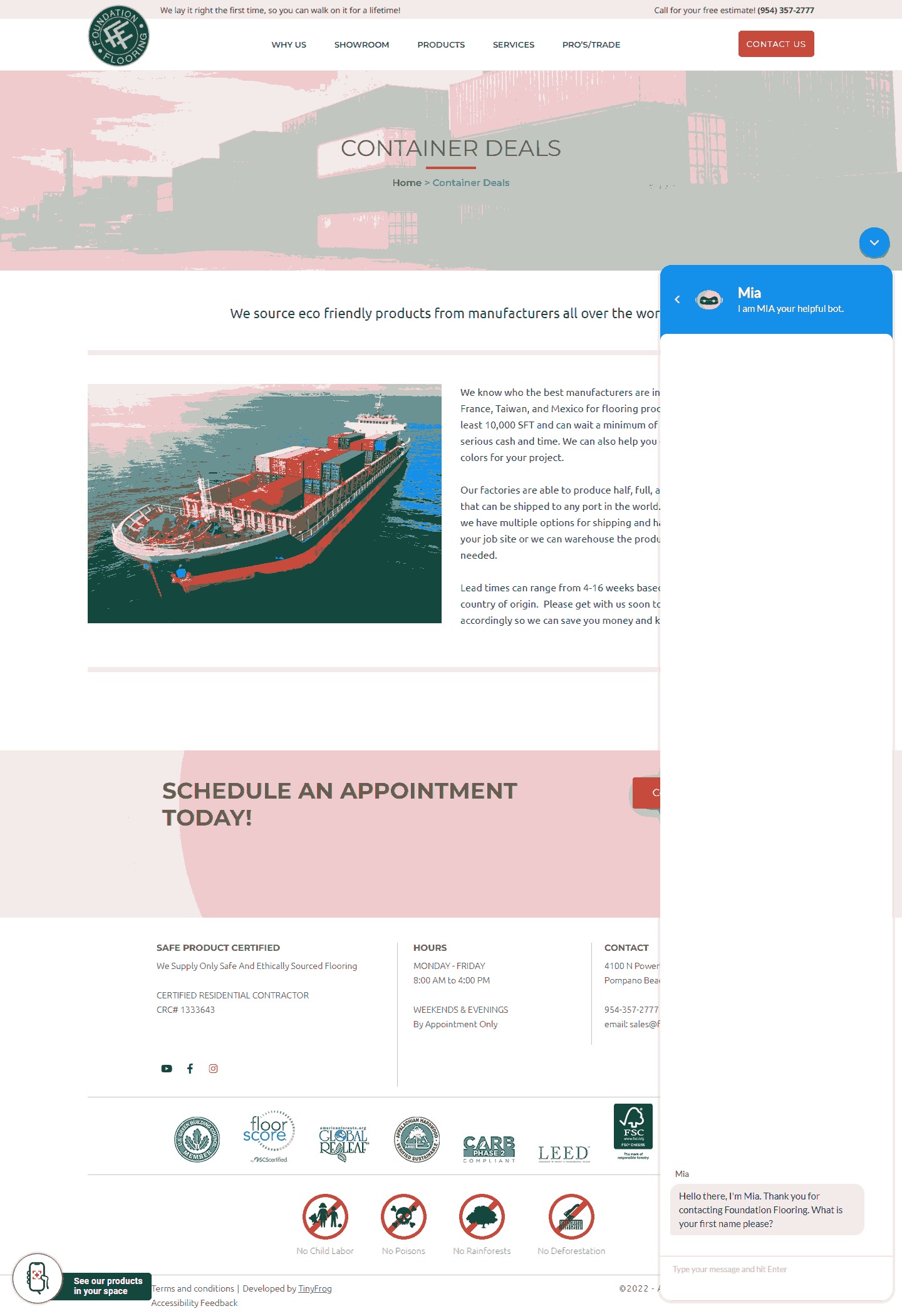Click the FloorScore certification logo
This screenshot has height=1316, width=902.
[269, 1136]
